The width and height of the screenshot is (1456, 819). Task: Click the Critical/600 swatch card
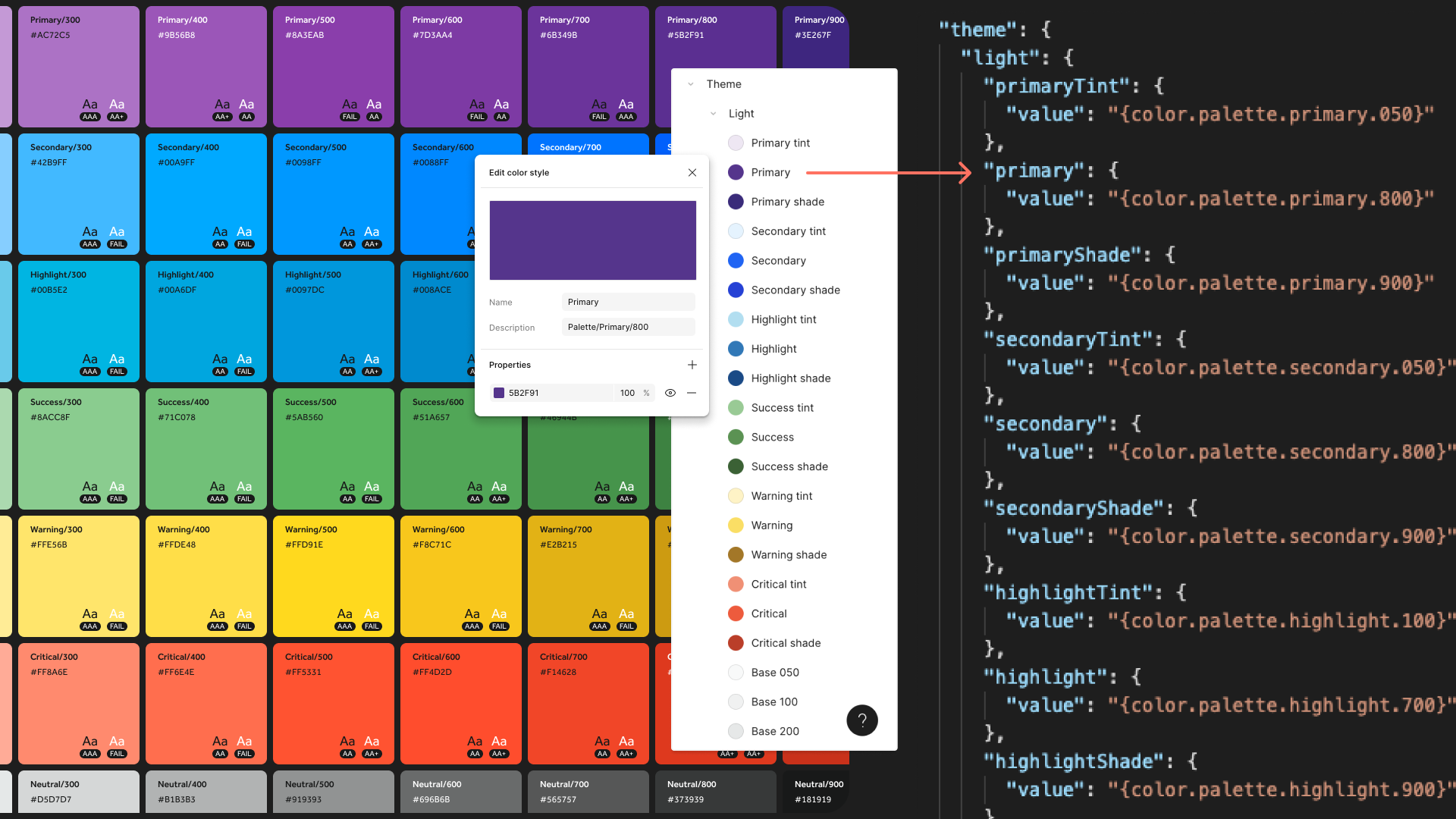(461, 704)
